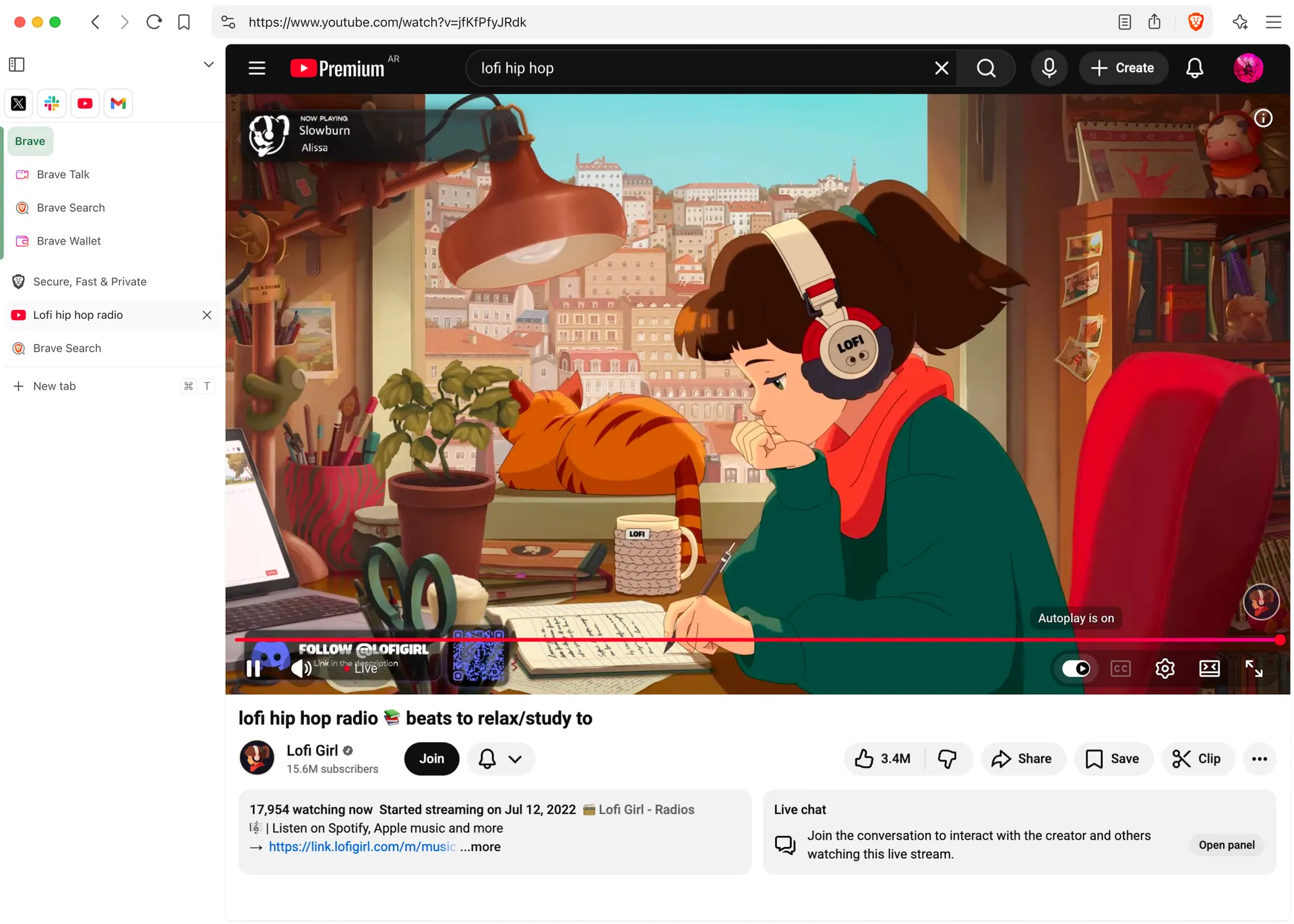Open the link.lofigirl.com music link
This screenshot has width=1294, height=924.
point(362,846)
